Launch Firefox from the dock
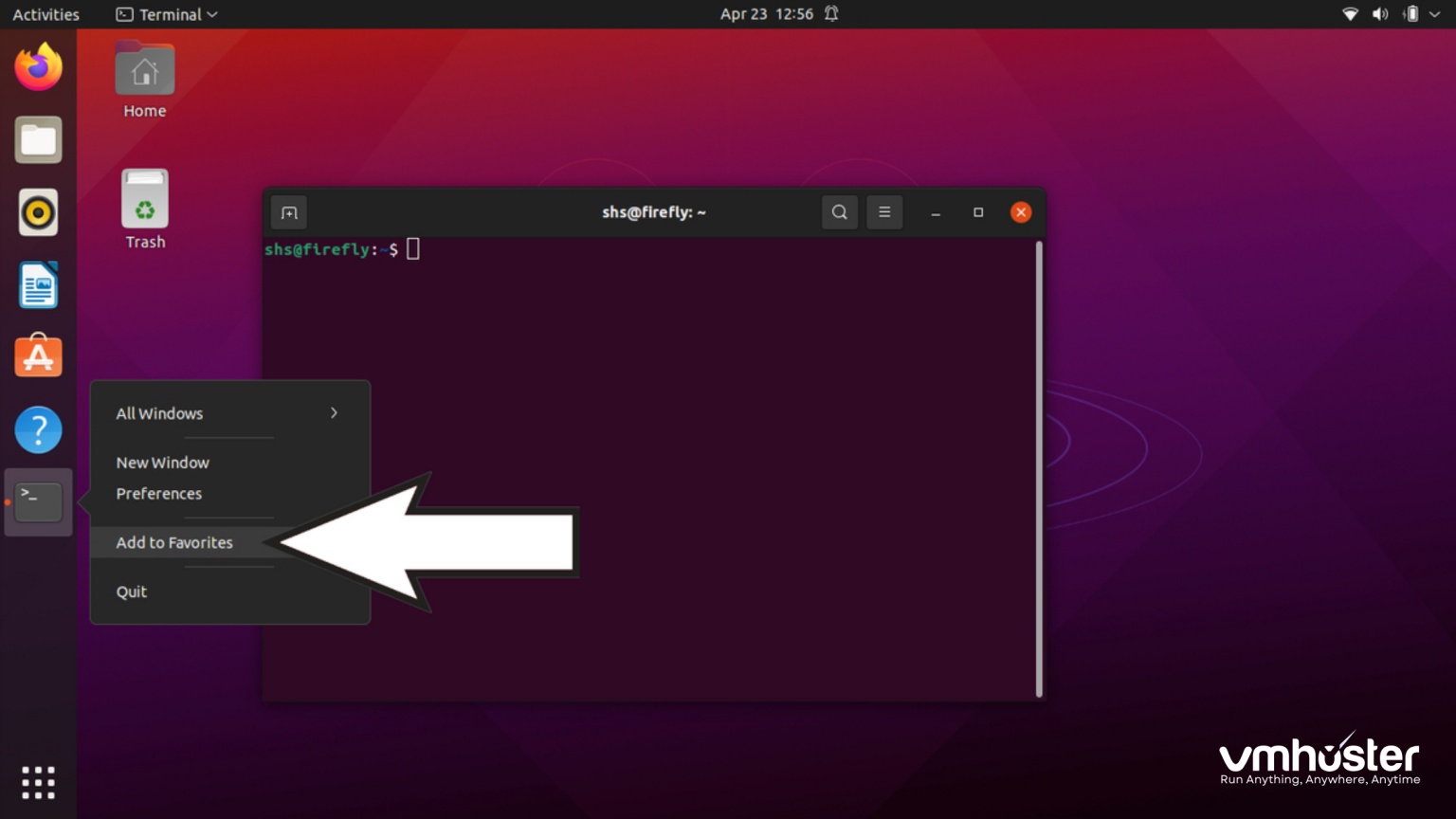Viewport: 1456px width, 819px height. (x=38, y=66)
